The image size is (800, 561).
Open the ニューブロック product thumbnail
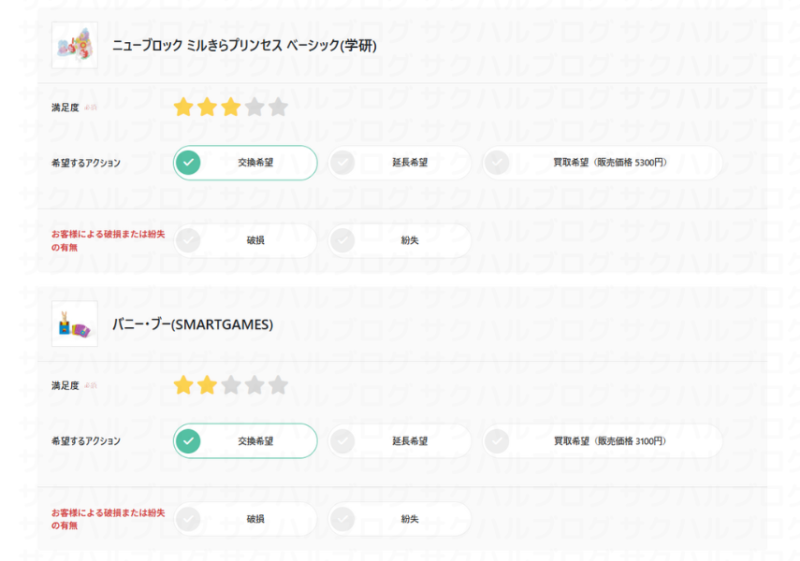coord(74,45)
